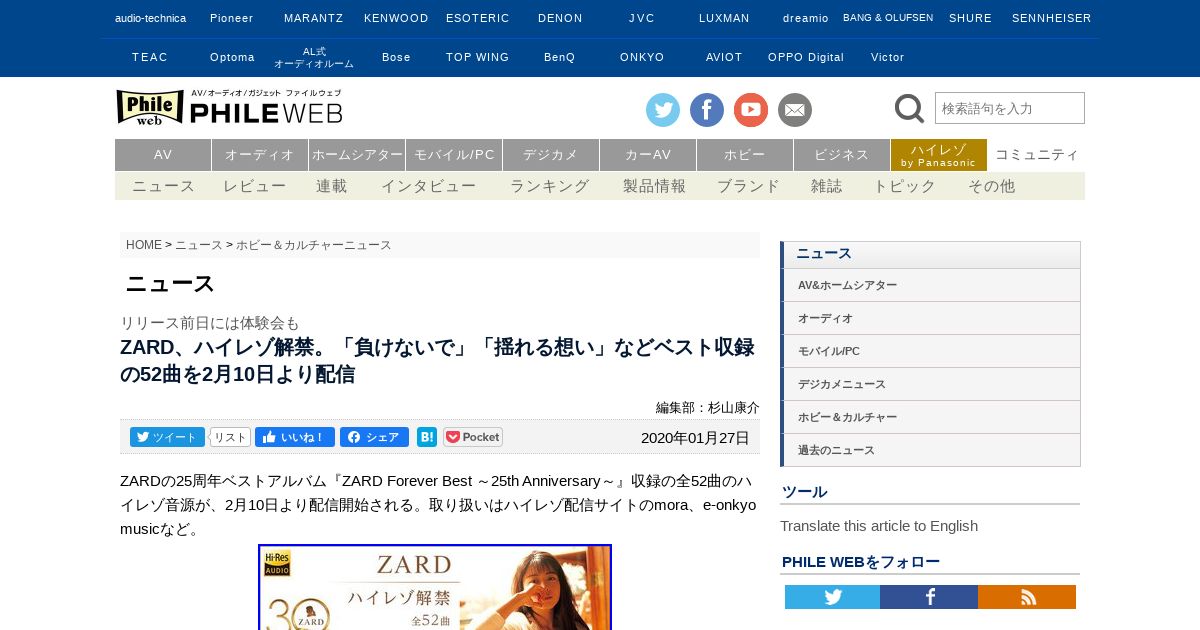Image resolution: width=1200 pixels, height=630 pixels.
Task: Select ブランド in the sub-navigation bar
Action: click(748, 186)
